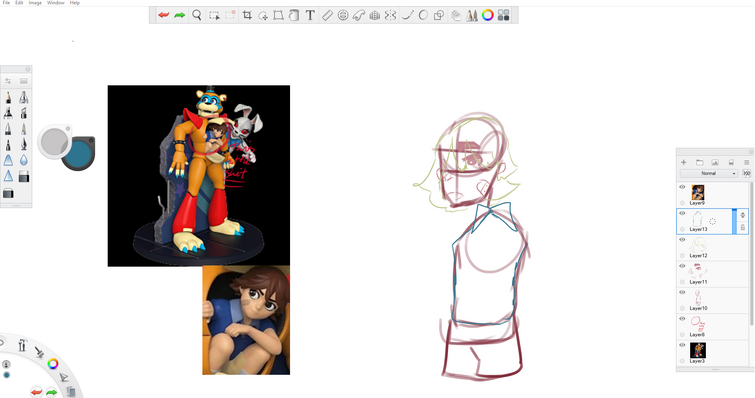Select the rectangular Selection tool
This screenshot has width=755, height=398.
tap(214, 15)
